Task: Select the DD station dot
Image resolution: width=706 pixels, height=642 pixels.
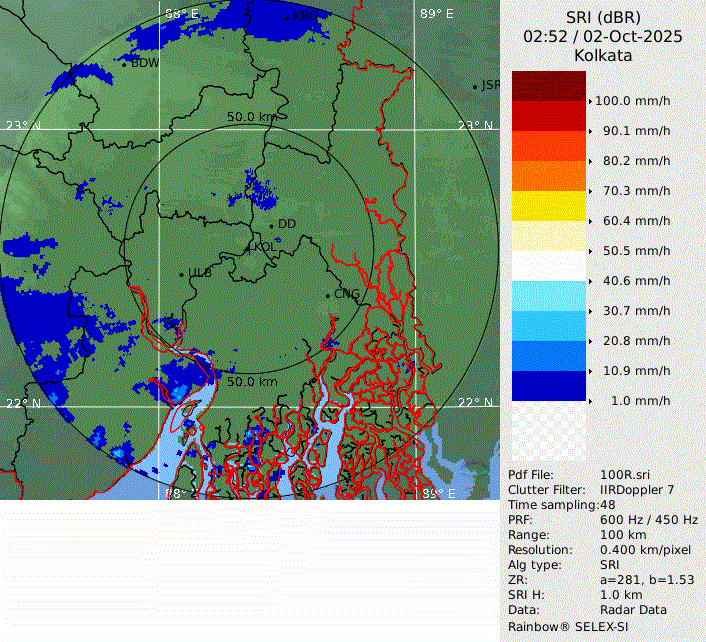Action: coord(271,225)
